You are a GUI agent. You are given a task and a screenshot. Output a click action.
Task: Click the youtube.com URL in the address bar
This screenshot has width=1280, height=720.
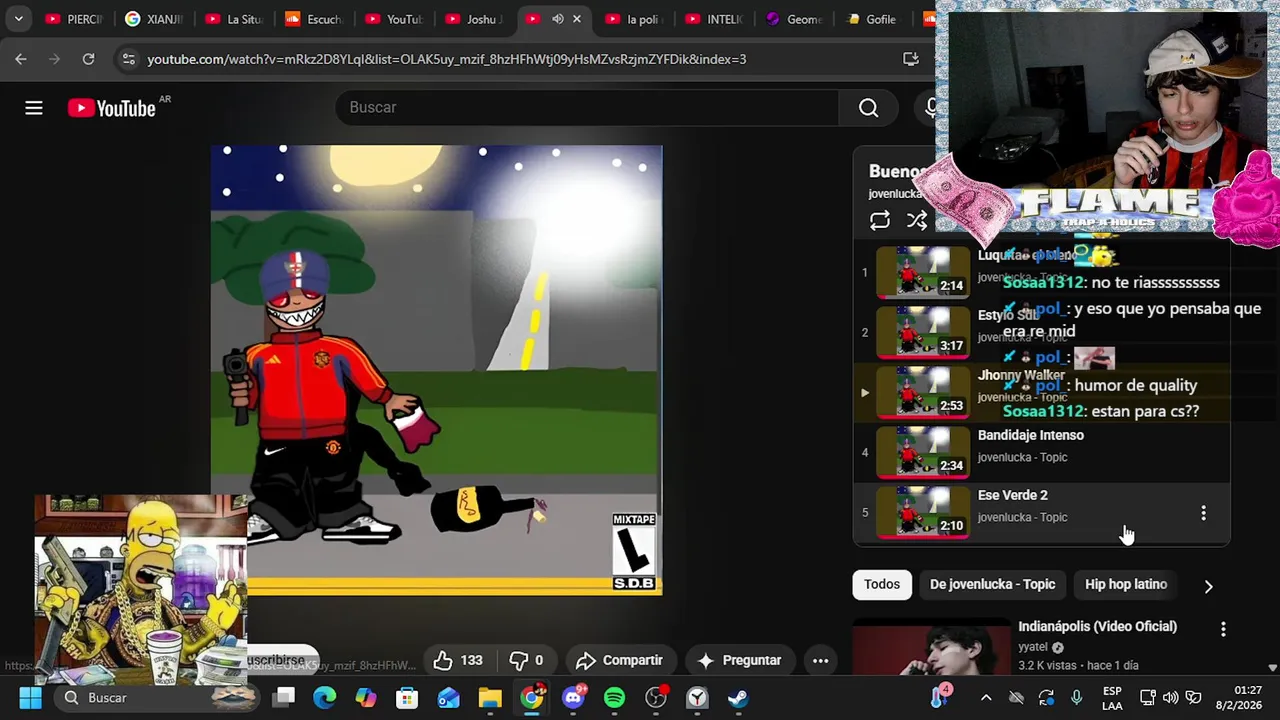[446, 59]
